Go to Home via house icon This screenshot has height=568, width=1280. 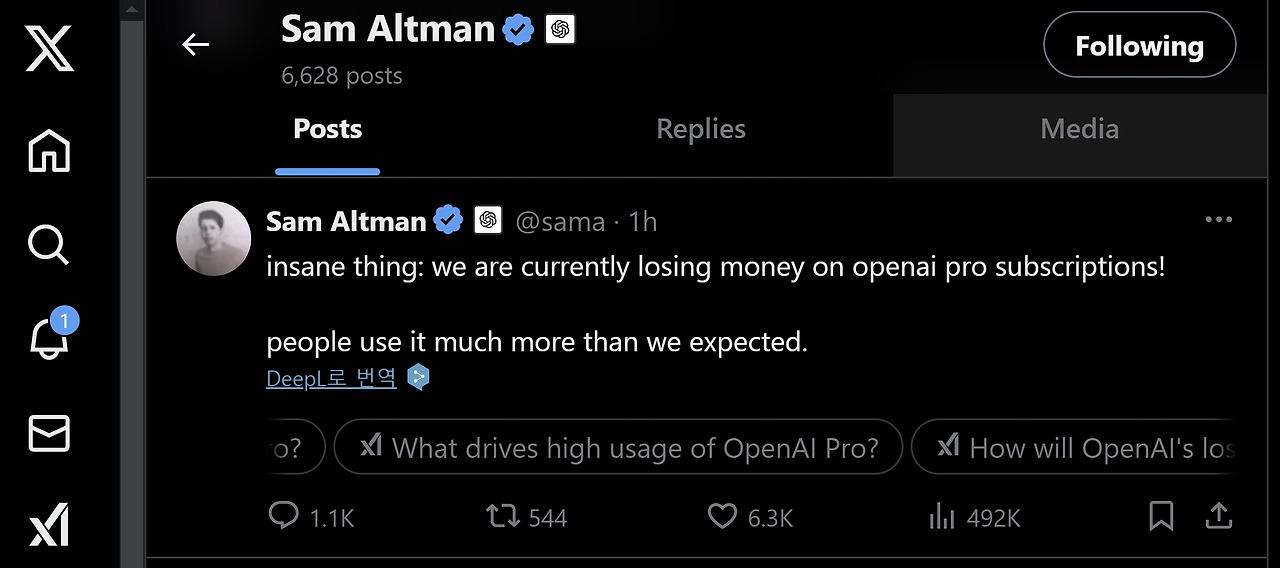coord(49,151)
